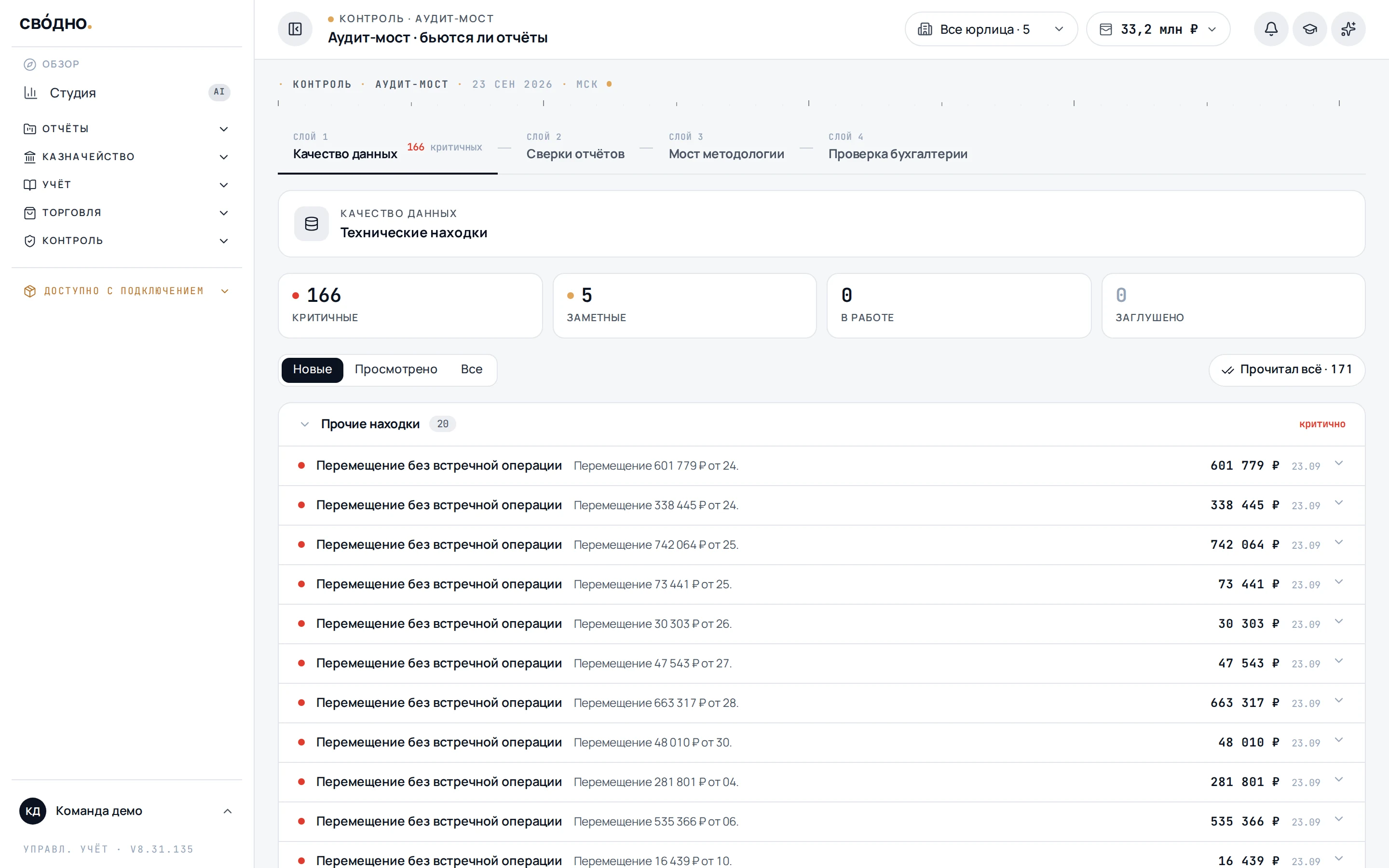Click the КД team avatar
Image resolution: width=1389 pixels, height=868 pixels.
click(x=33, y=811)
